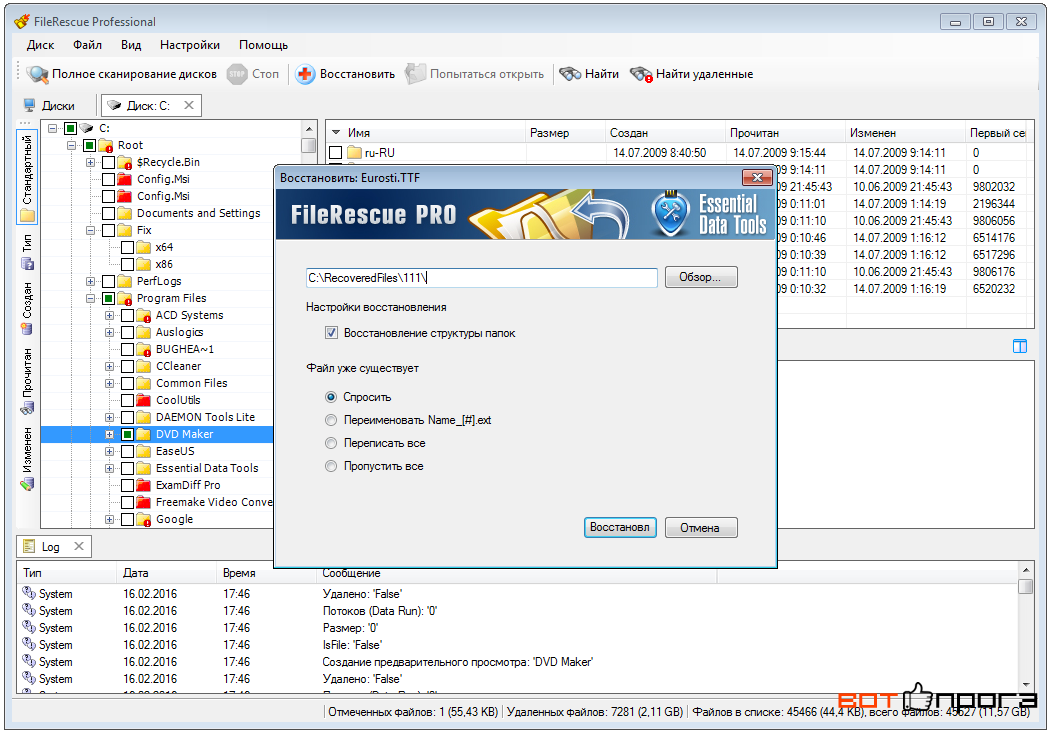Select the DAEMON Tools Lite tree item

pos(205,417)
